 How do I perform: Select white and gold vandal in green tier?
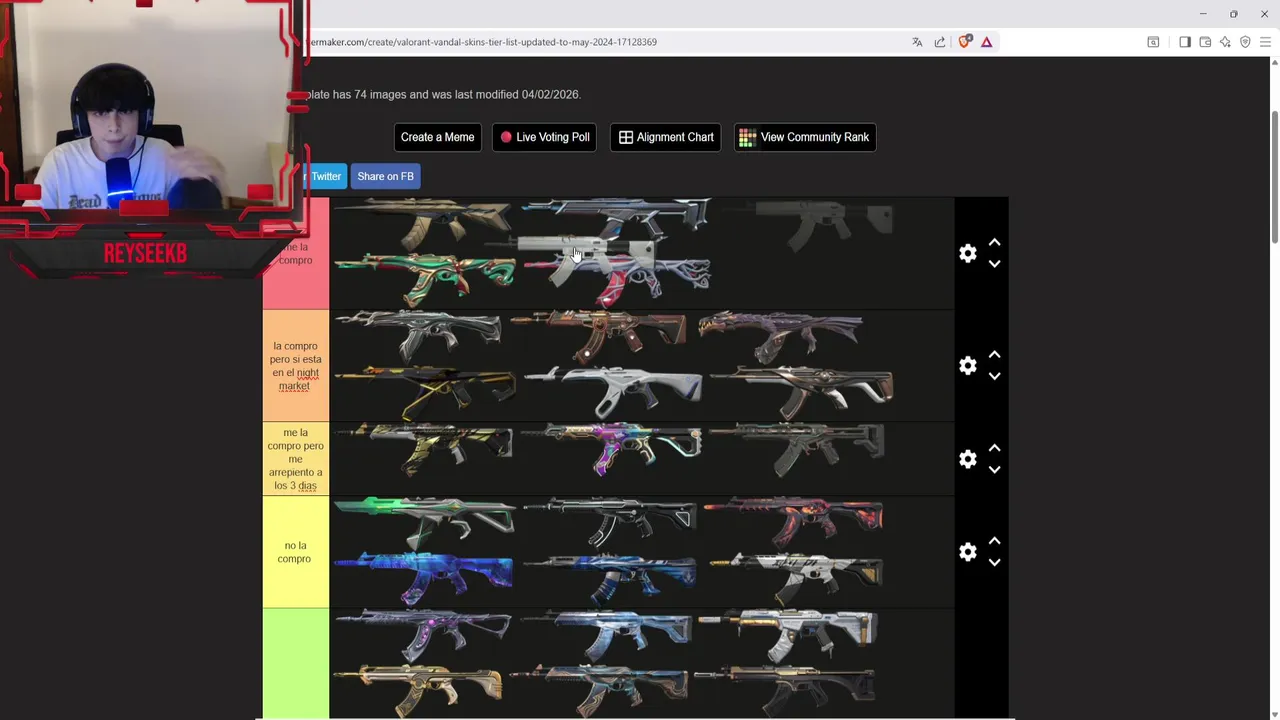pos(788,635)
